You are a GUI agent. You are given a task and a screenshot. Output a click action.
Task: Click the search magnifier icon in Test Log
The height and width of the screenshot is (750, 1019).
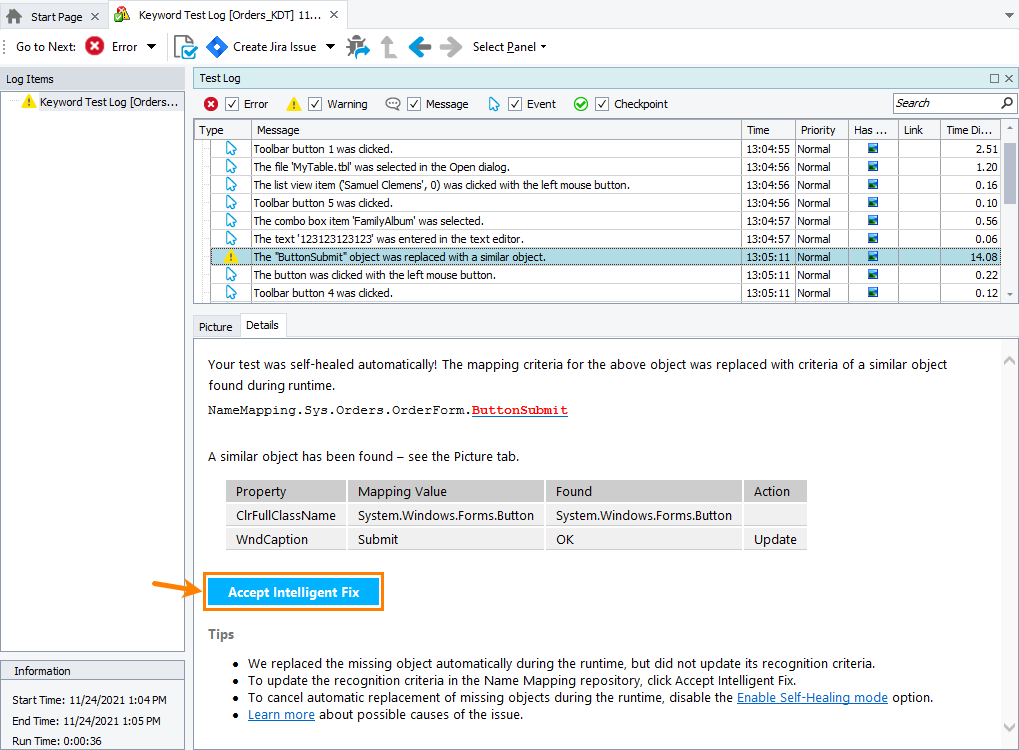[x=1007, y=103]
